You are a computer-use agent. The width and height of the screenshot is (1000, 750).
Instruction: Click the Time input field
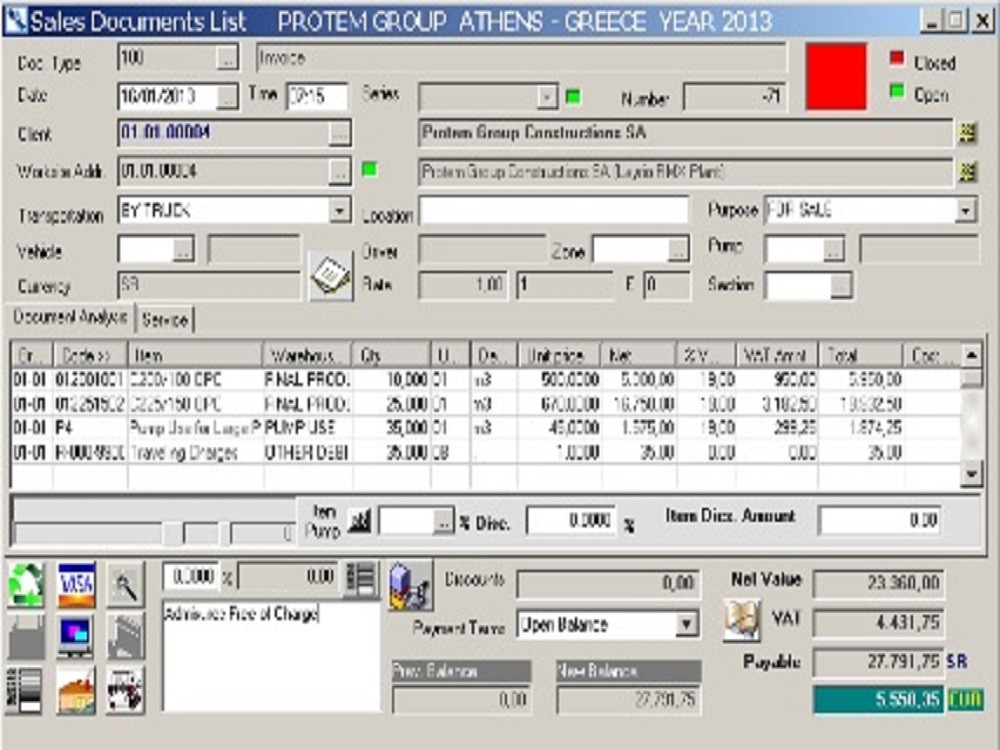(317, 96)
